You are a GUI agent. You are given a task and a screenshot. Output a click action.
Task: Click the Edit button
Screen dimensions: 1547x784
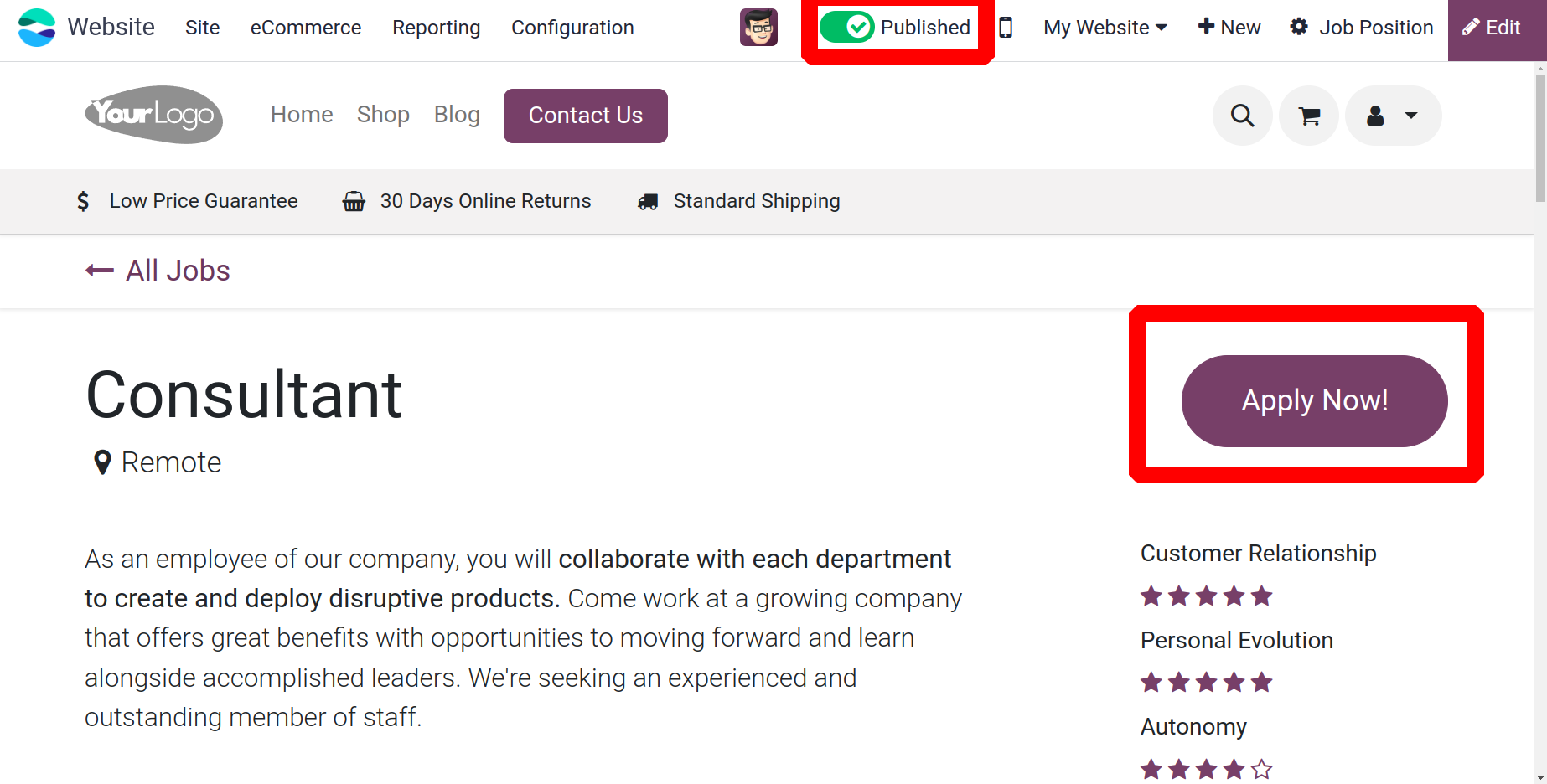click(1497, 28)
